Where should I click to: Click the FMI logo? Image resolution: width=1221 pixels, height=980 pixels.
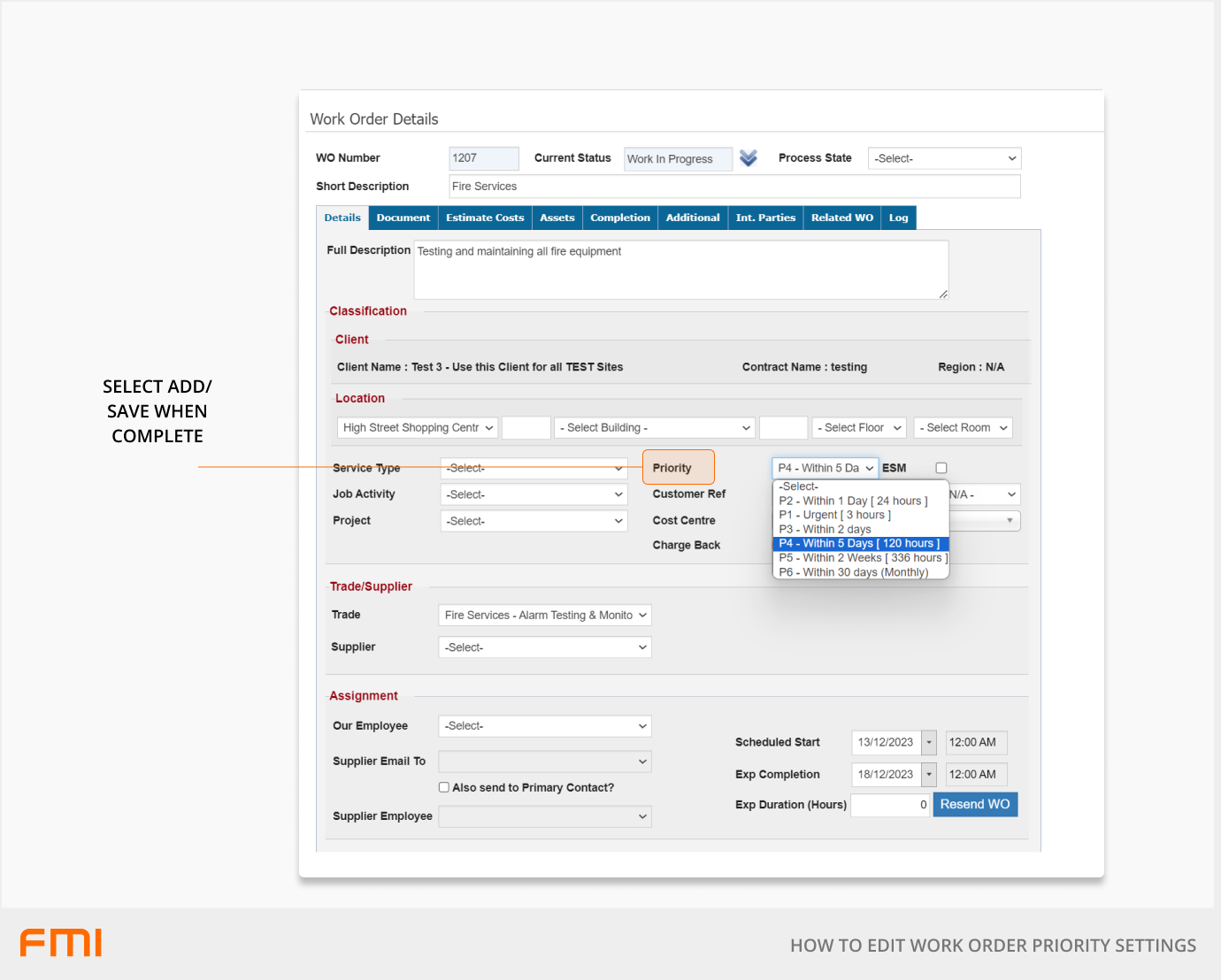[x=61, y=943]
